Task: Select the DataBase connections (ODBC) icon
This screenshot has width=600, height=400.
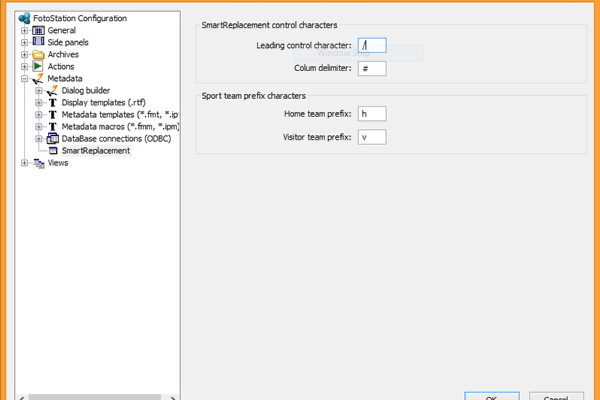Action: [x=53, y=138]
